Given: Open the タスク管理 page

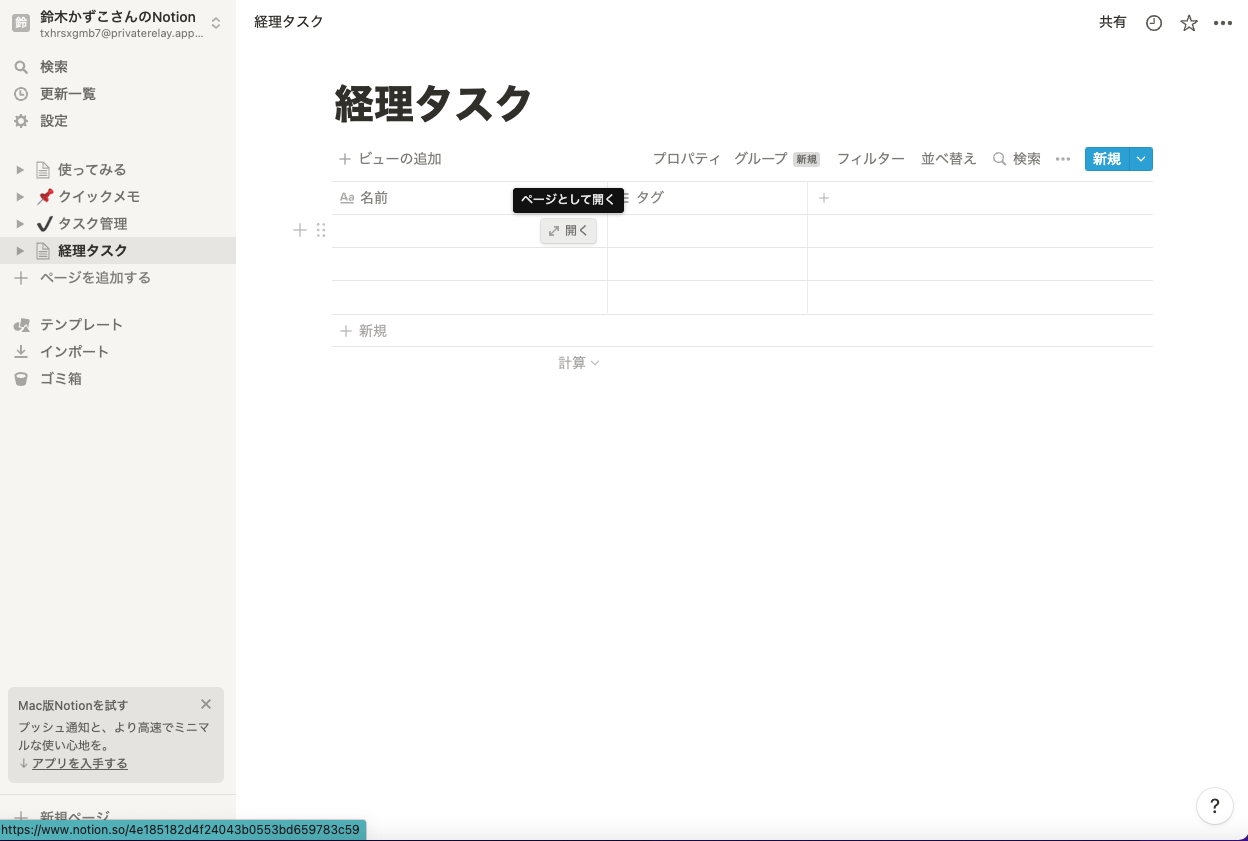Looking at the screenshot, I should 92,224.
